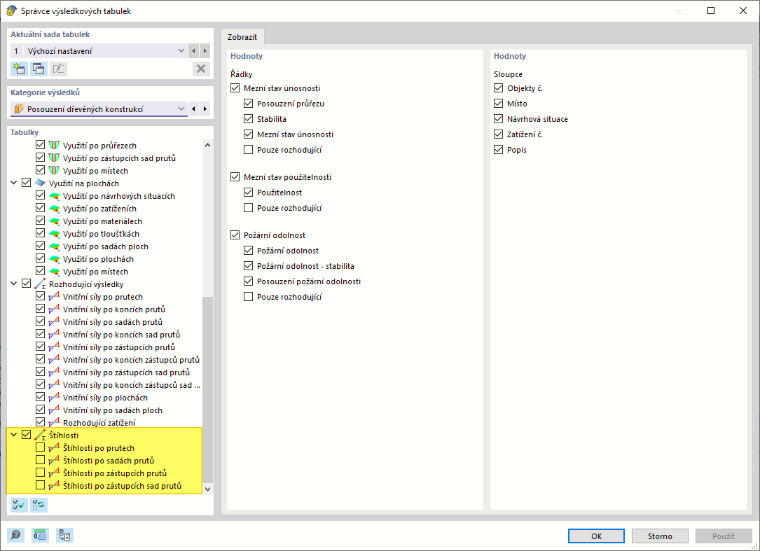Toggle Posouzení průřezu checkbox
The width and height of the screenshot is (760, 551).
coord(249,103)
